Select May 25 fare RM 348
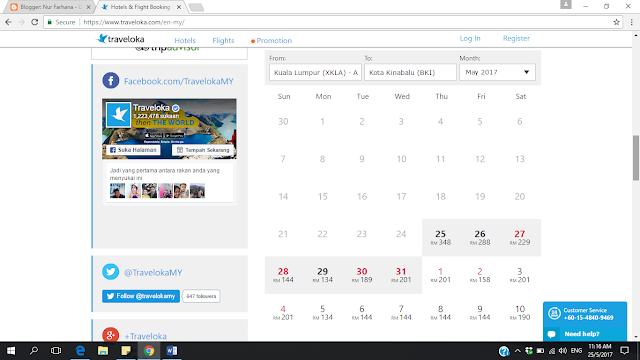The image size is (640, 360). pyautogui.click(x=441, y=238)
